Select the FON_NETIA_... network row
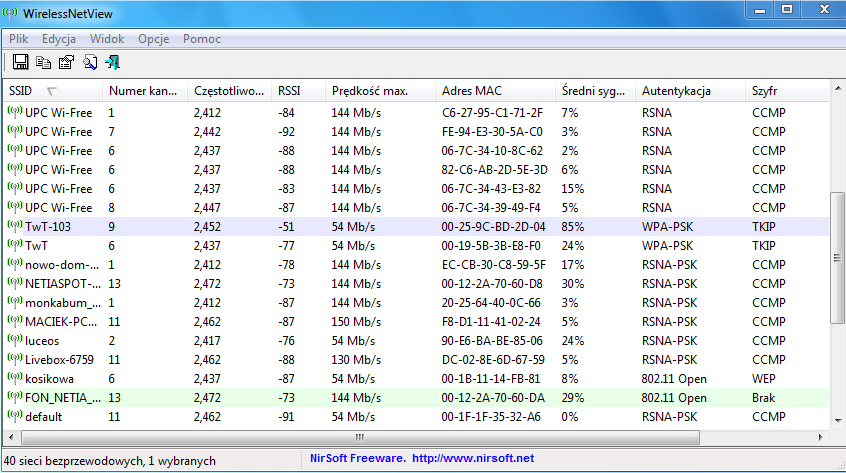846x473 pixels. 417,397
